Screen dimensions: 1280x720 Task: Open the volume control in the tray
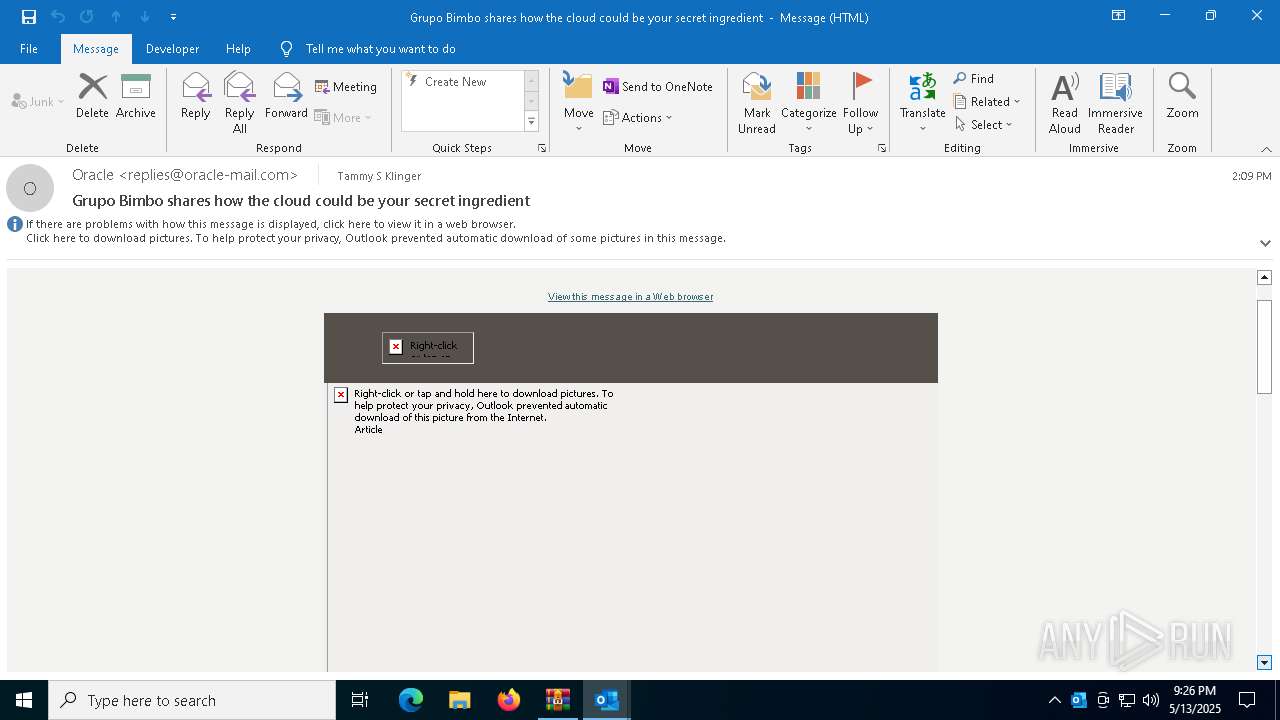tap(1151, 700)
